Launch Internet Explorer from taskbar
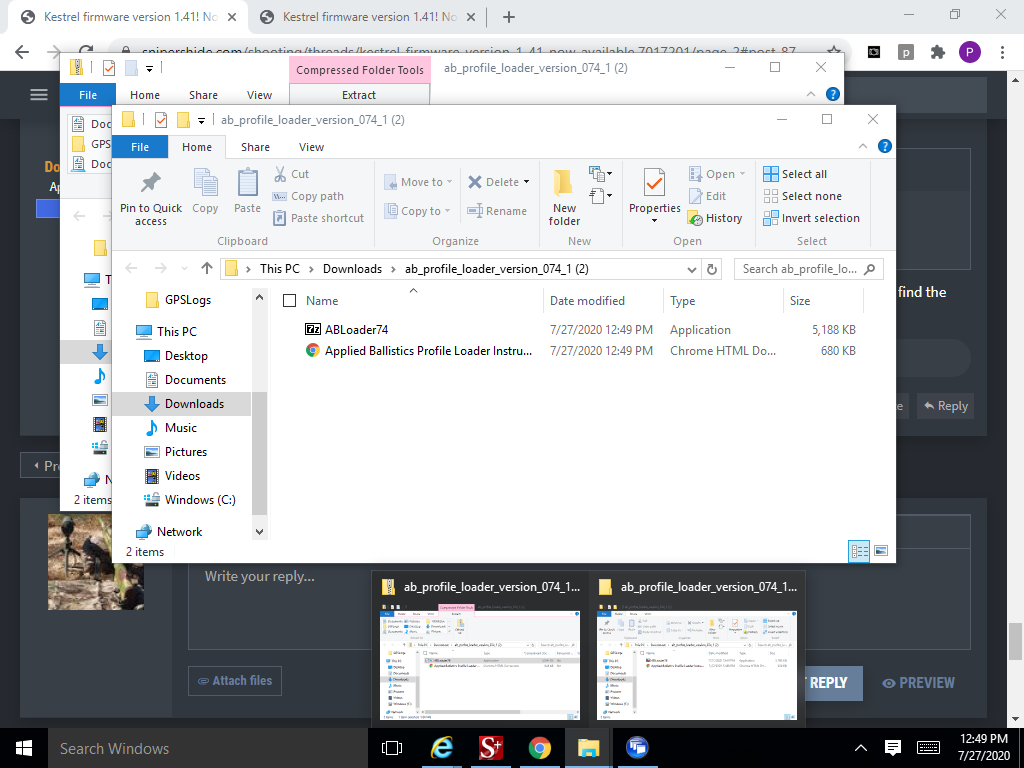This screenshot has width=1024, height=768. [442, 748]
